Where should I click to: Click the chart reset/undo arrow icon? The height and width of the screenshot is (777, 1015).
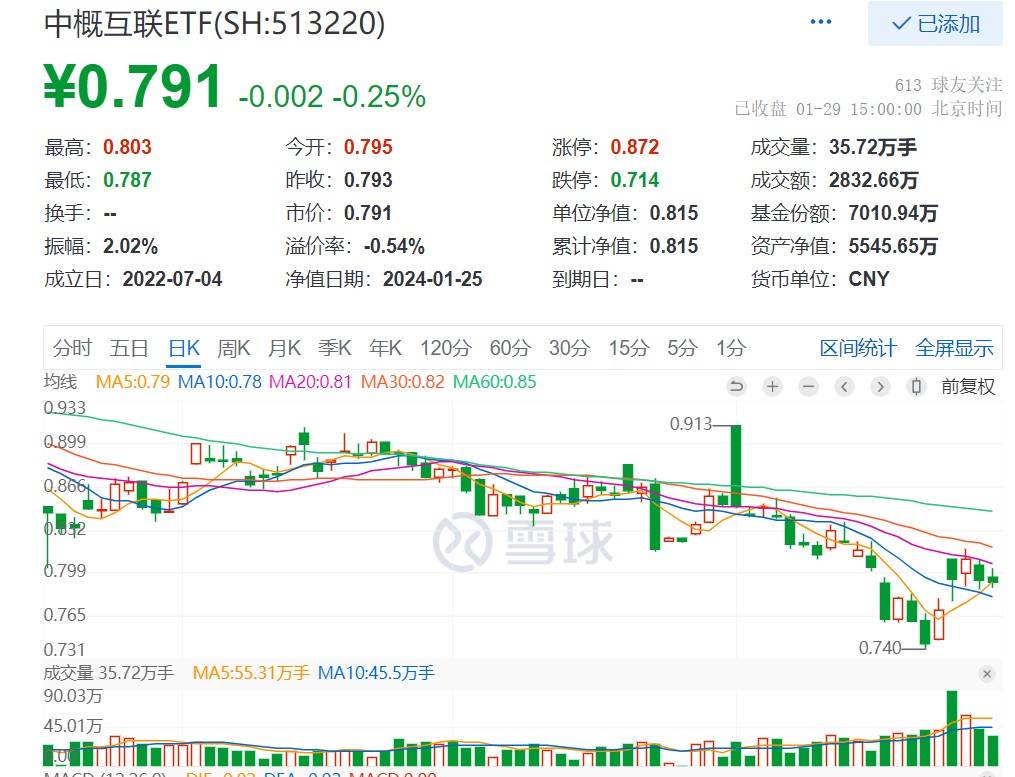737,386
